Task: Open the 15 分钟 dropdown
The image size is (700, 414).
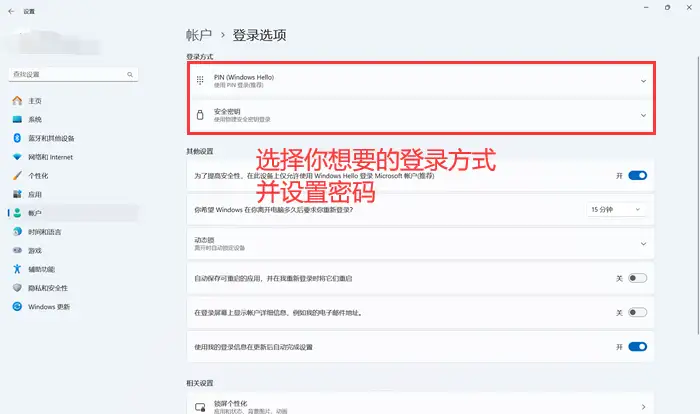Action: (x=616, y=209)
